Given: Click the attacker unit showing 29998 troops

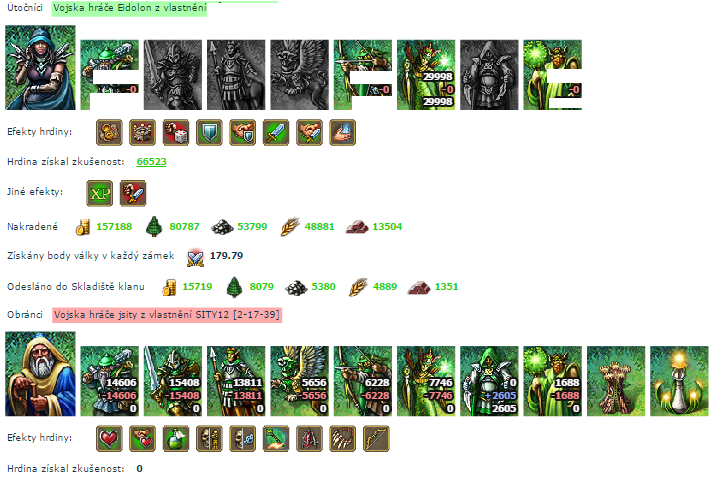Looking at the screenshot, I should (x=426, y=75).
